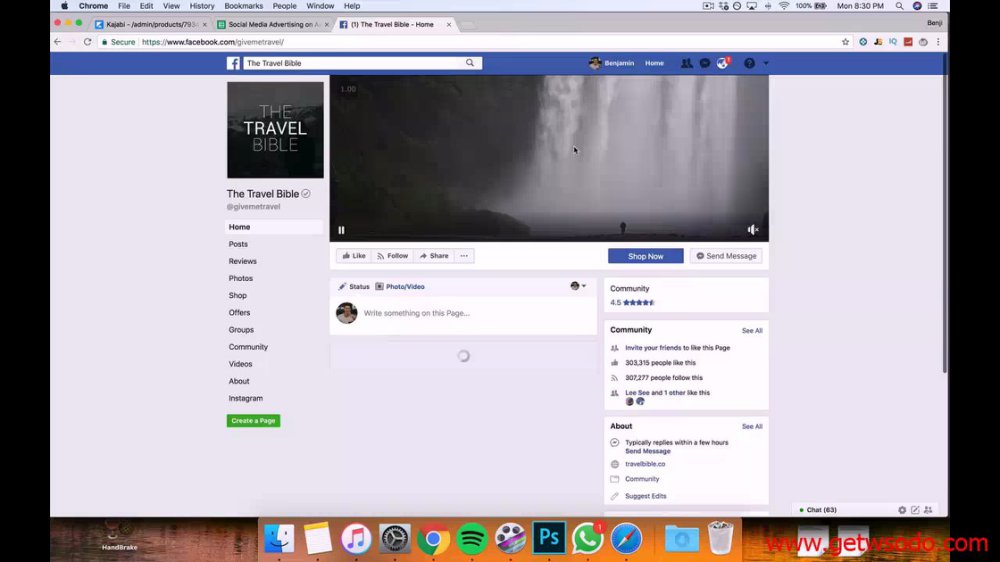Screen dimensions: 1000x562
Task: Click the new message compose icon in chat bar
Action: click(x=915, y=510)
